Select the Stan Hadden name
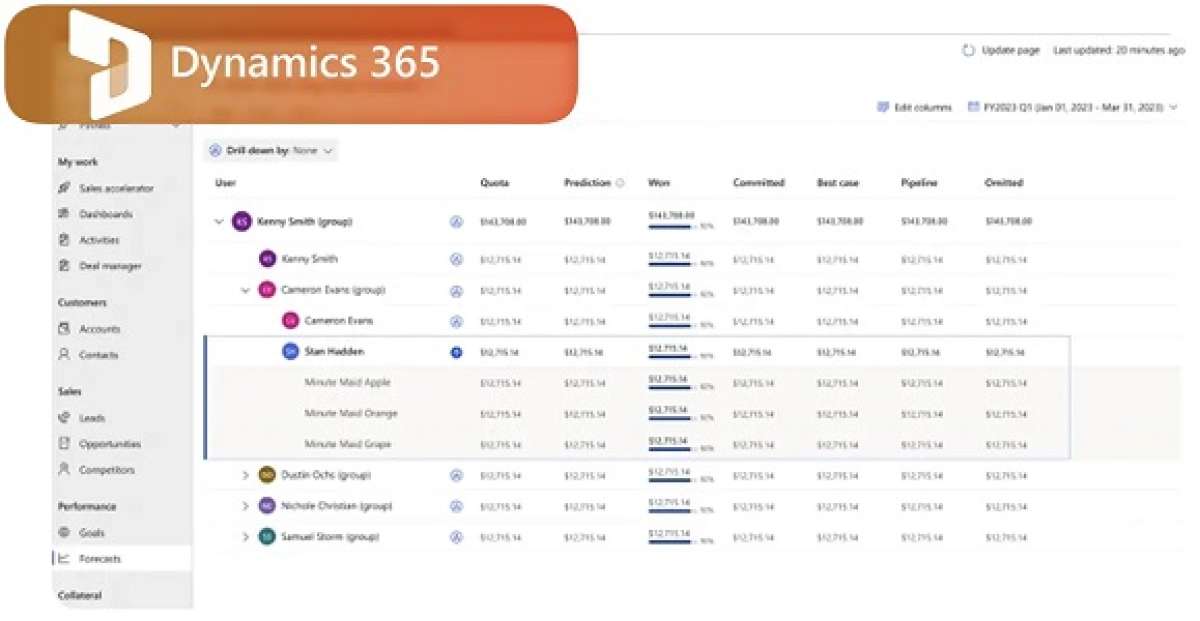Screen dimensions: 1200x621 pyautogui.click(x=334, y=352)
